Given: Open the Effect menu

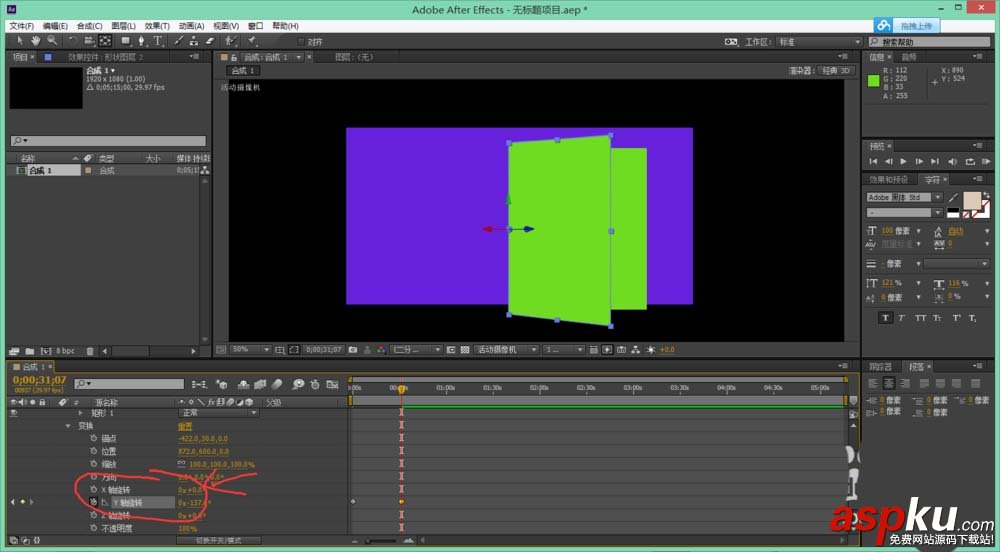Looking at the screenshot, I should (x=157, y=26).
